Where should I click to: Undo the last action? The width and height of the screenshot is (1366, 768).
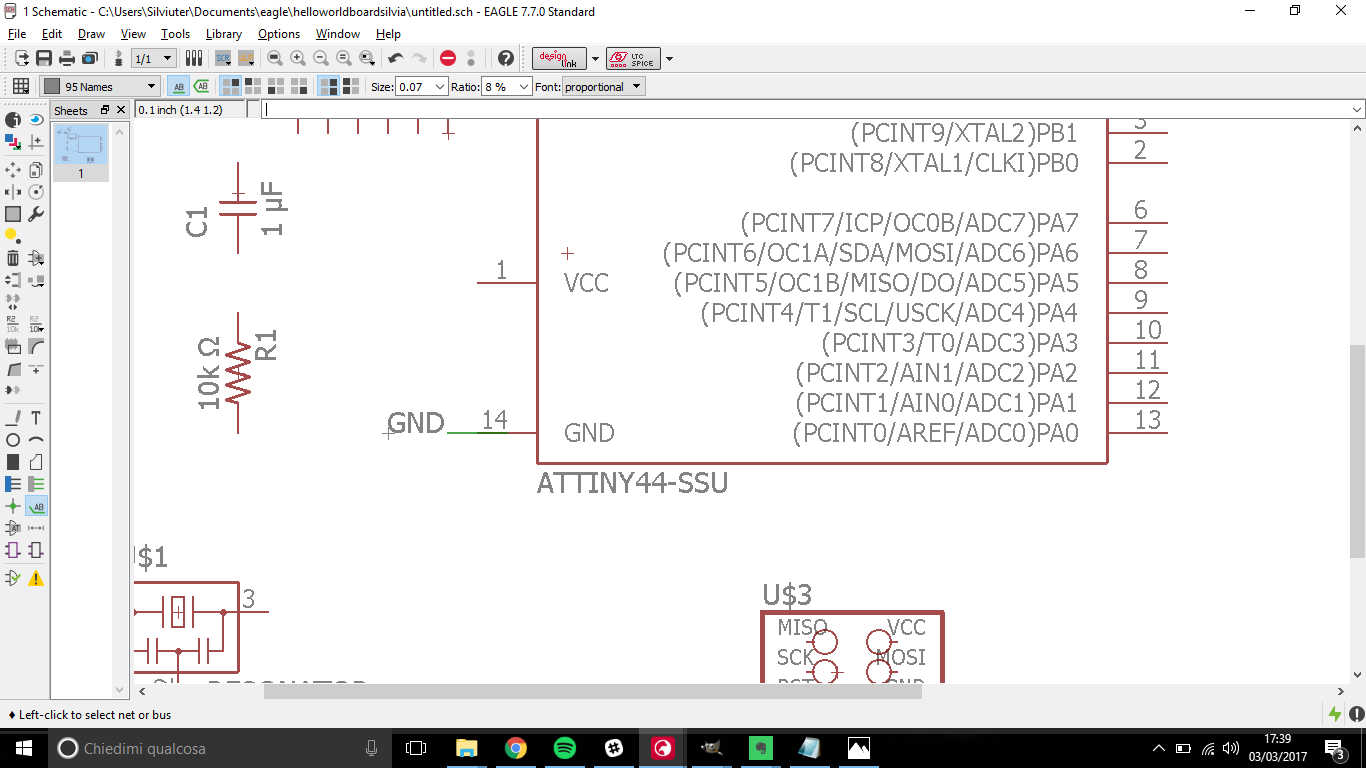pos(396,58)
